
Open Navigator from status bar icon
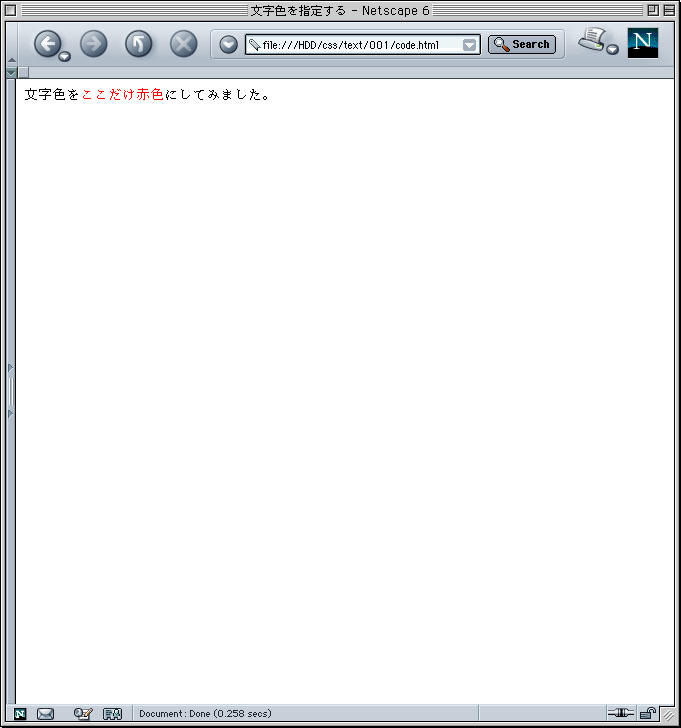click(x=20, y=713)
